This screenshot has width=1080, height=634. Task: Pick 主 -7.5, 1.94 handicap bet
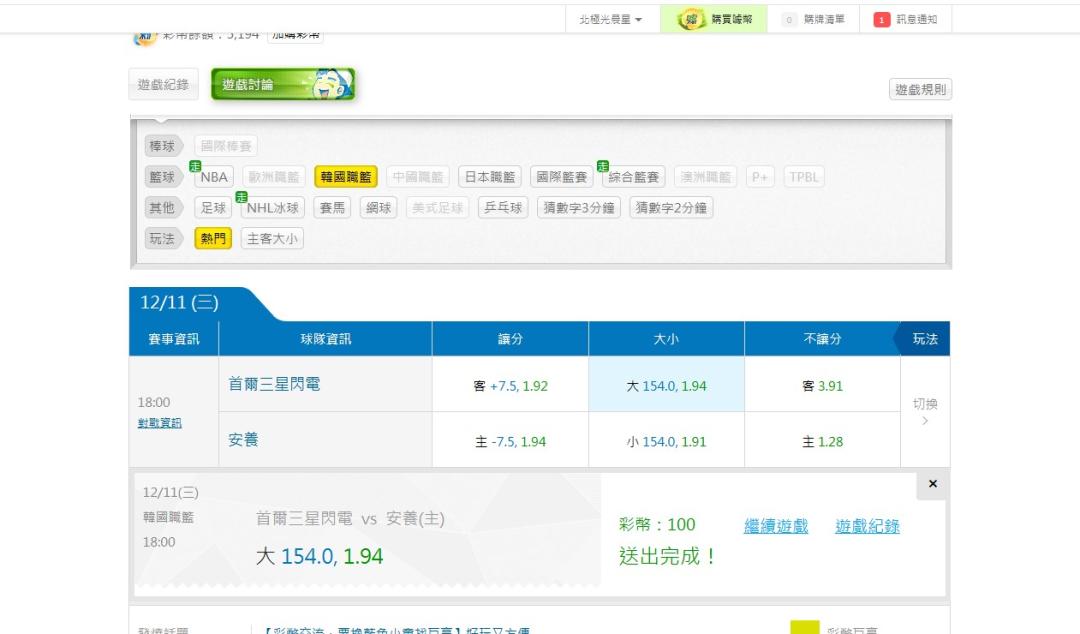tap(510, 442)
